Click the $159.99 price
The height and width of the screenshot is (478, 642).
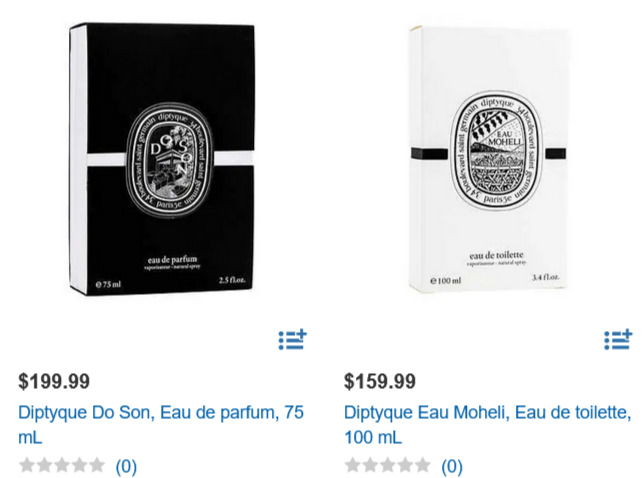point(380,381)
